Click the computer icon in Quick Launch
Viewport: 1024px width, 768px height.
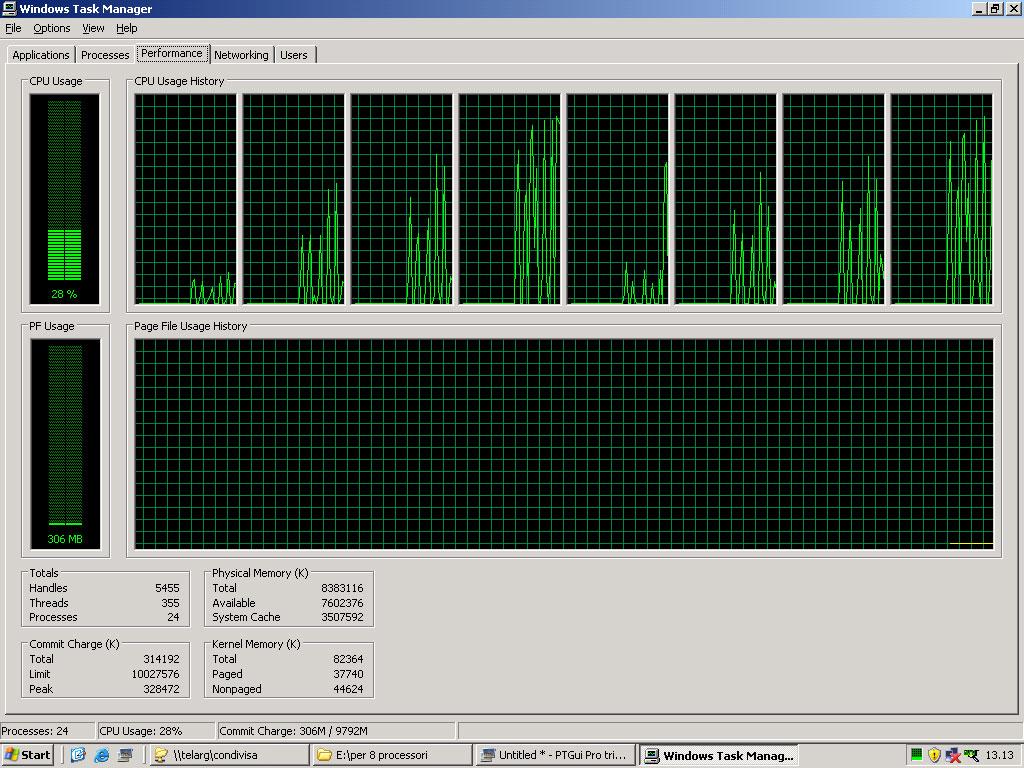125,755
